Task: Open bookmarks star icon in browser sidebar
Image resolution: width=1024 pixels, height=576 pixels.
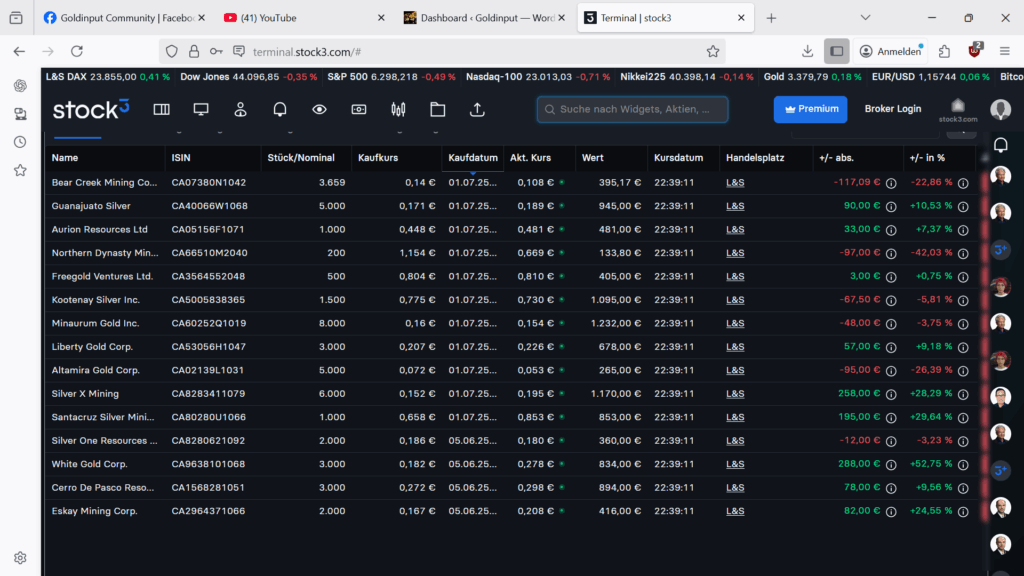Action: click(x=20, y=170)
